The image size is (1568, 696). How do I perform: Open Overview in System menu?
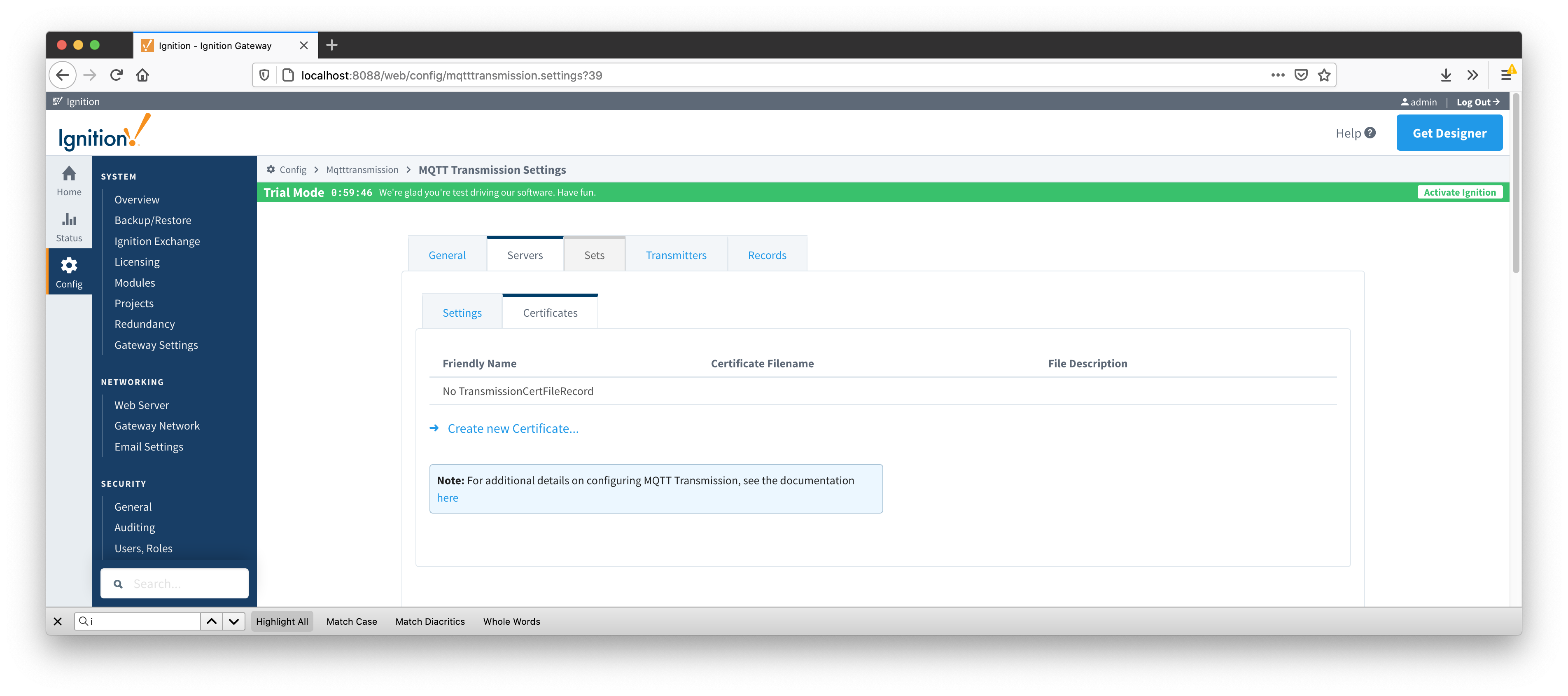coord(137,200)
